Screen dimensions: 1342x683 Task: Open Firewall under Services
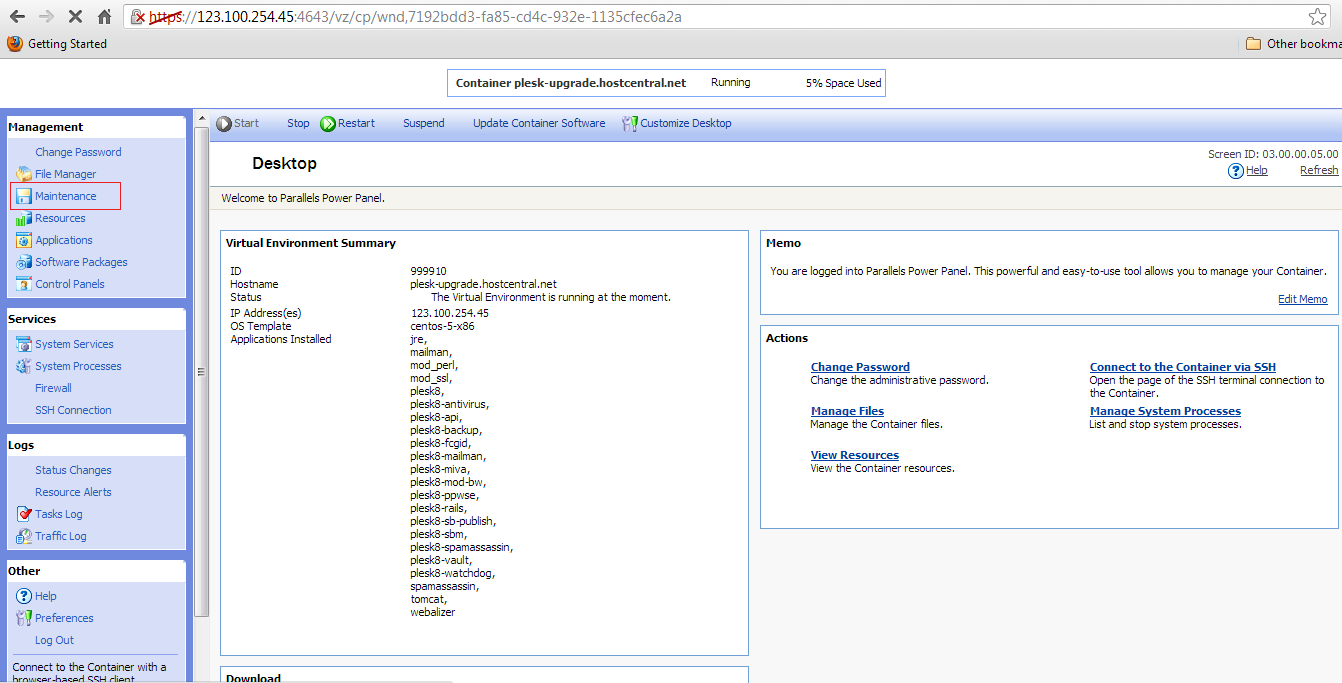[x=53, y=388]
